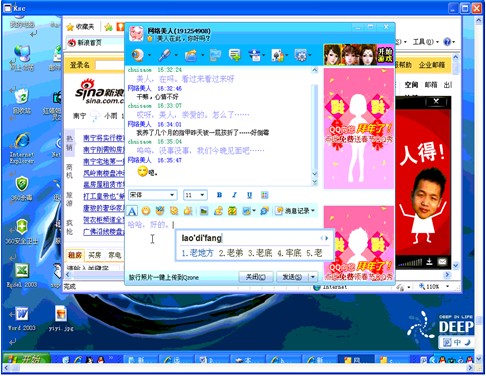Click the font color picker icon
The height and width of the screenshot is (376, 486).
pyautogui.click(x=264, y=195)
